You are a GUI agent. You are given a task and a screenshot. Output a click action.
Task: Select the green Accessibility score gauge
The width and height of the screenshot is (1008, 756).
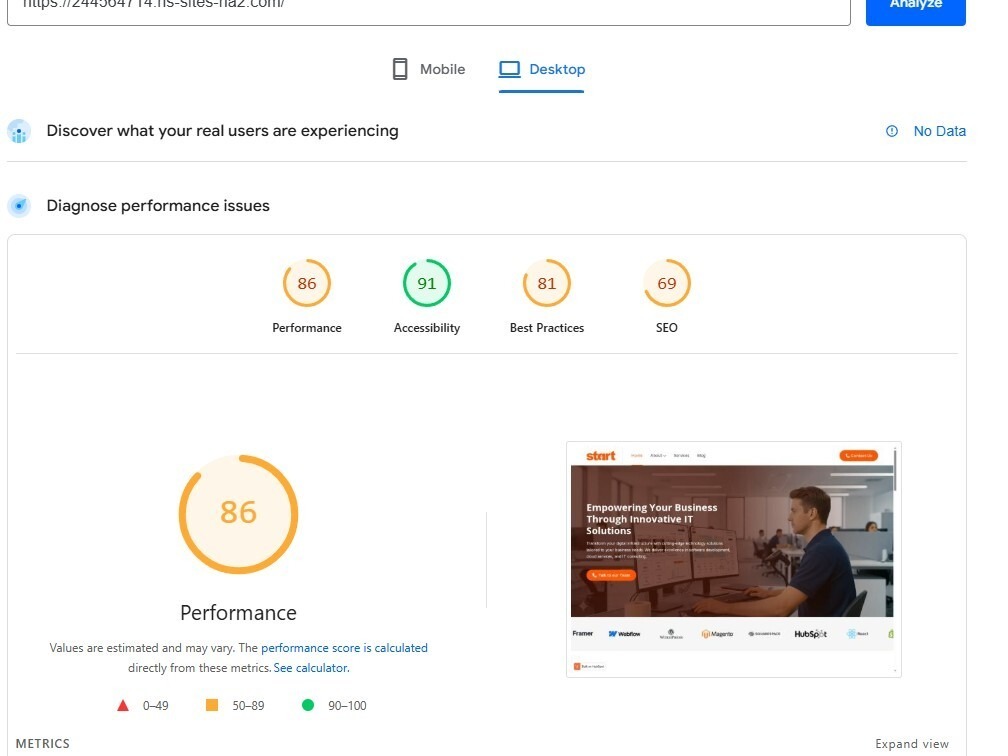[426, 282]
